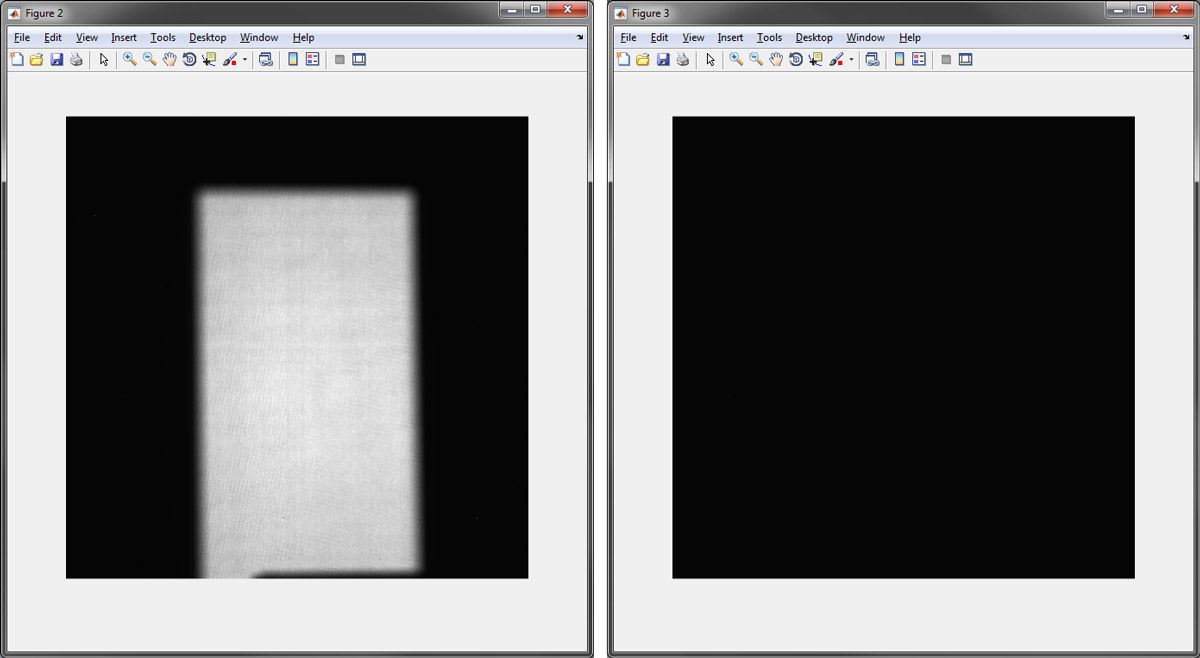The height and width of the screenshot is (658, 1200).
Task: Toggle Edit Plot mode in Figure 3
Action: [710, 59]
